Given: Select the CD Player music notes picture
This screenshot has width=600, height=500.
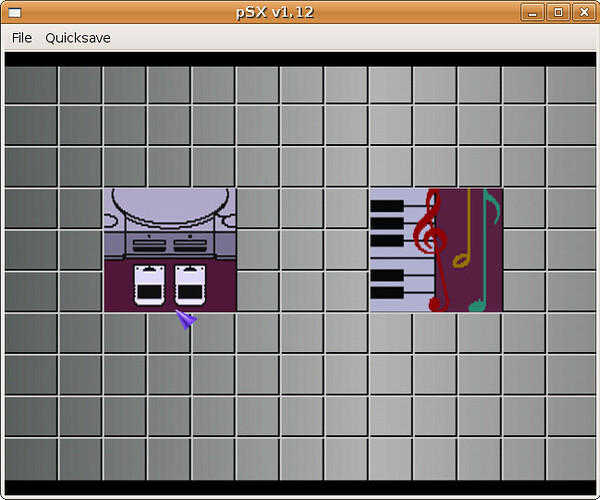Looking at the screenshot, I should pos(436,250).
